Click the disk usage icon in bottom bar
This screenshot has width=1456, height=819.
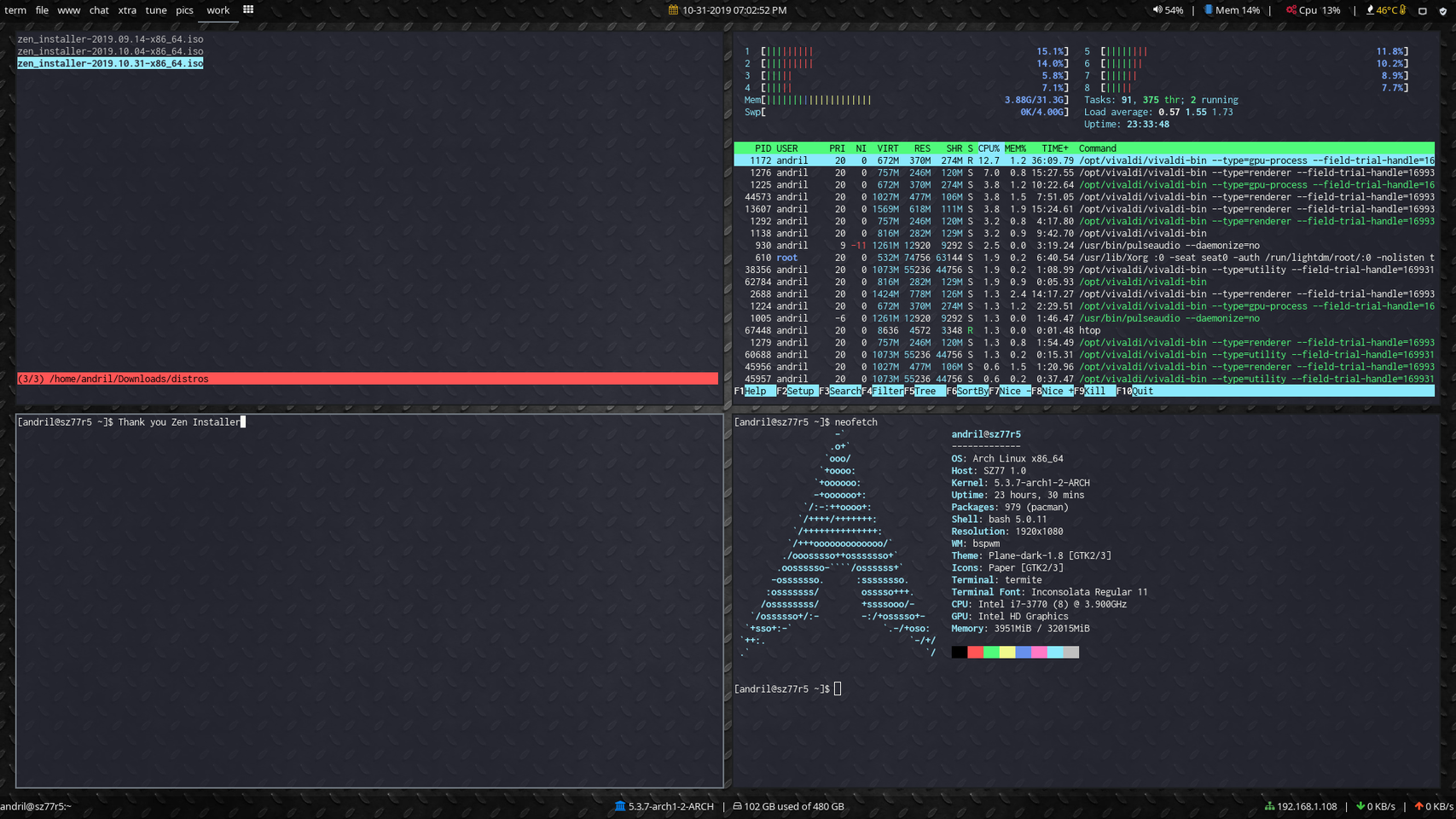coord(737,806)
